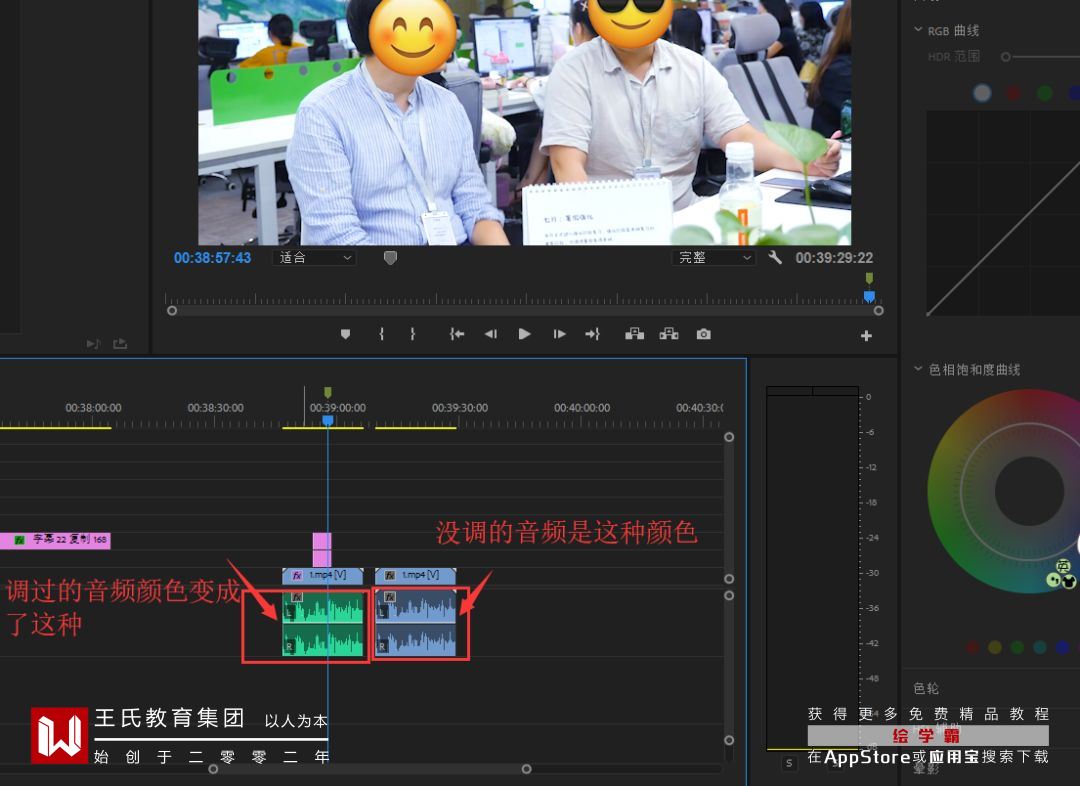Click the Play button in the program monitor
This screenshot has height=786, width=1080.
click(x=524, y=334)
